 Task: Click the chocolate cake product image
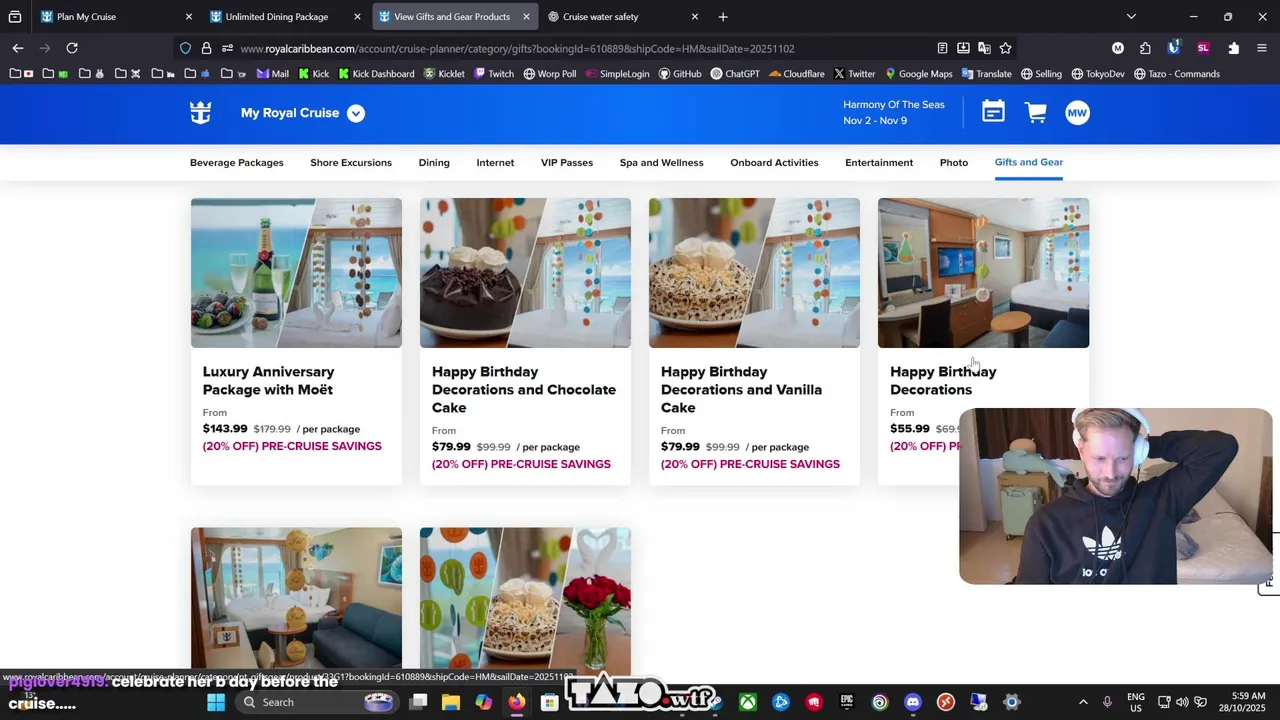pos(525,273)
